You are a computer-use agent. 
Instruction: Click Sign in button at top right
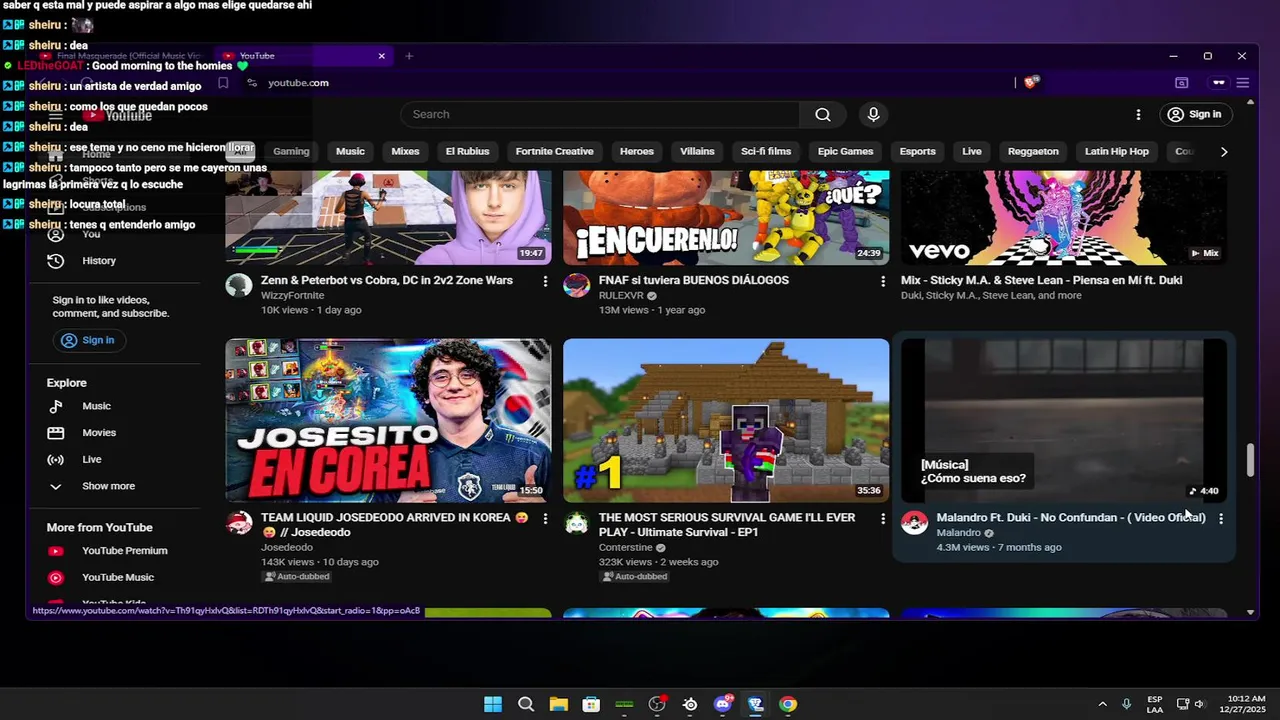tap(1194, 114)
